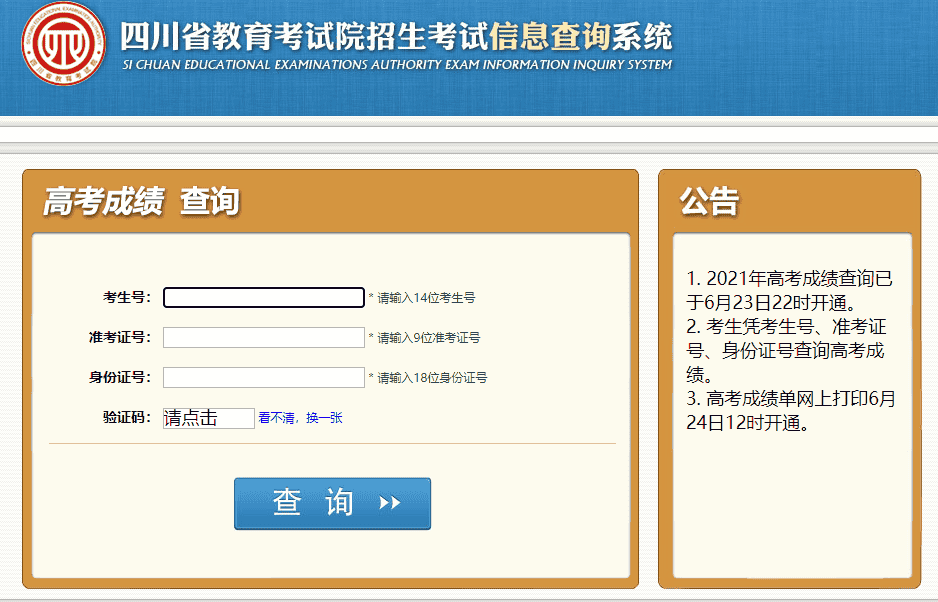
Task: Click the 验证码 captcha input box
Action: tap(209, 418)
